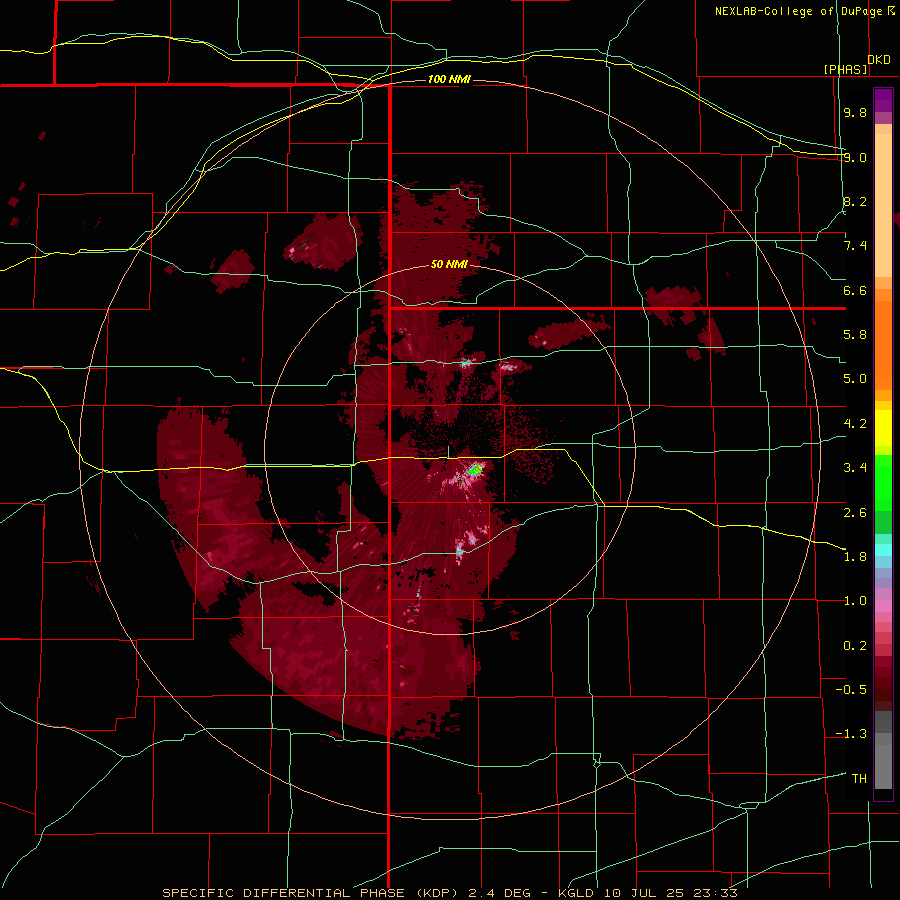Click the Specific Differential Phase product caption
Image resolution: width=900 pixels, height=900 pixels.
[x=449, y=893]
